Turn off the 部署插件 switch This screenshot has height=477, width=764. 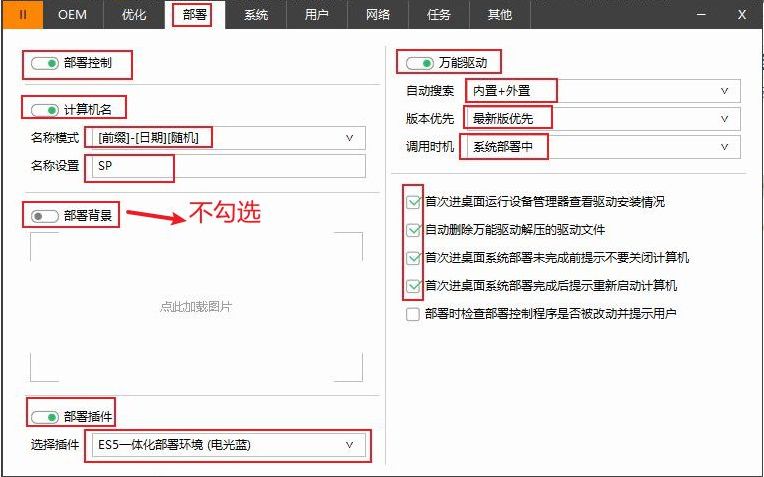45,416
